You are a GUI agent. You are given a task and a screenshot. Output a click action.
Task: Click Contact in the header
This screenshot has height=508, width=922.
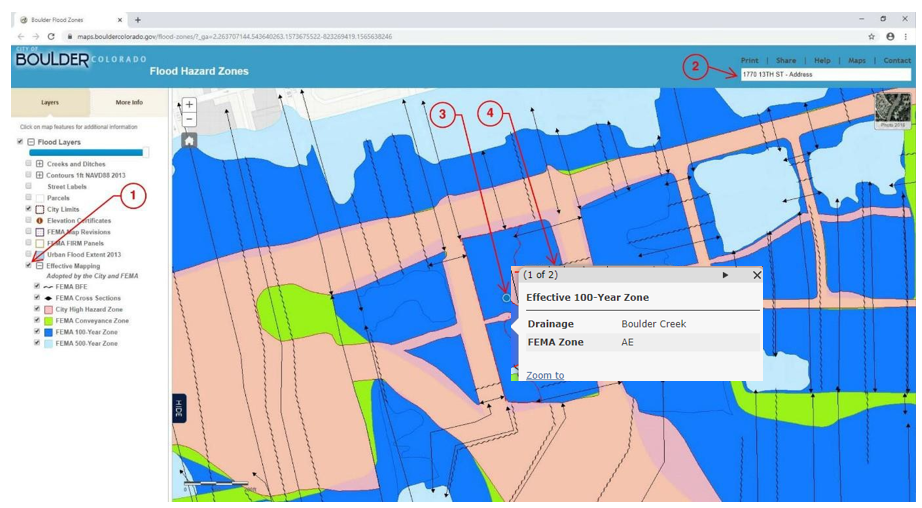tap(897, 61)
